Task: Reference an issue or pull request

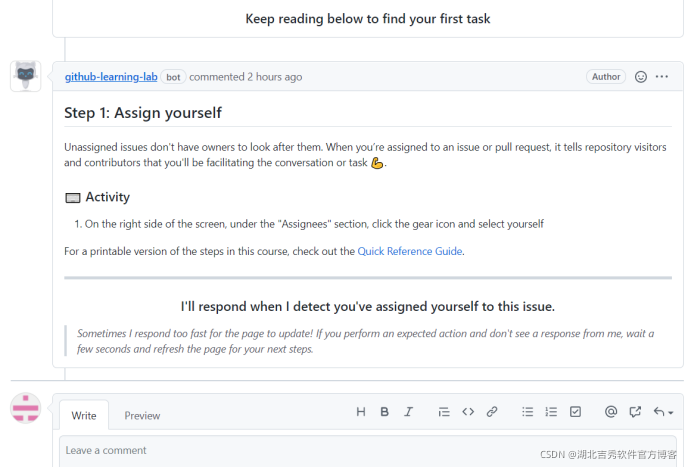Action: tap(635, 412)
